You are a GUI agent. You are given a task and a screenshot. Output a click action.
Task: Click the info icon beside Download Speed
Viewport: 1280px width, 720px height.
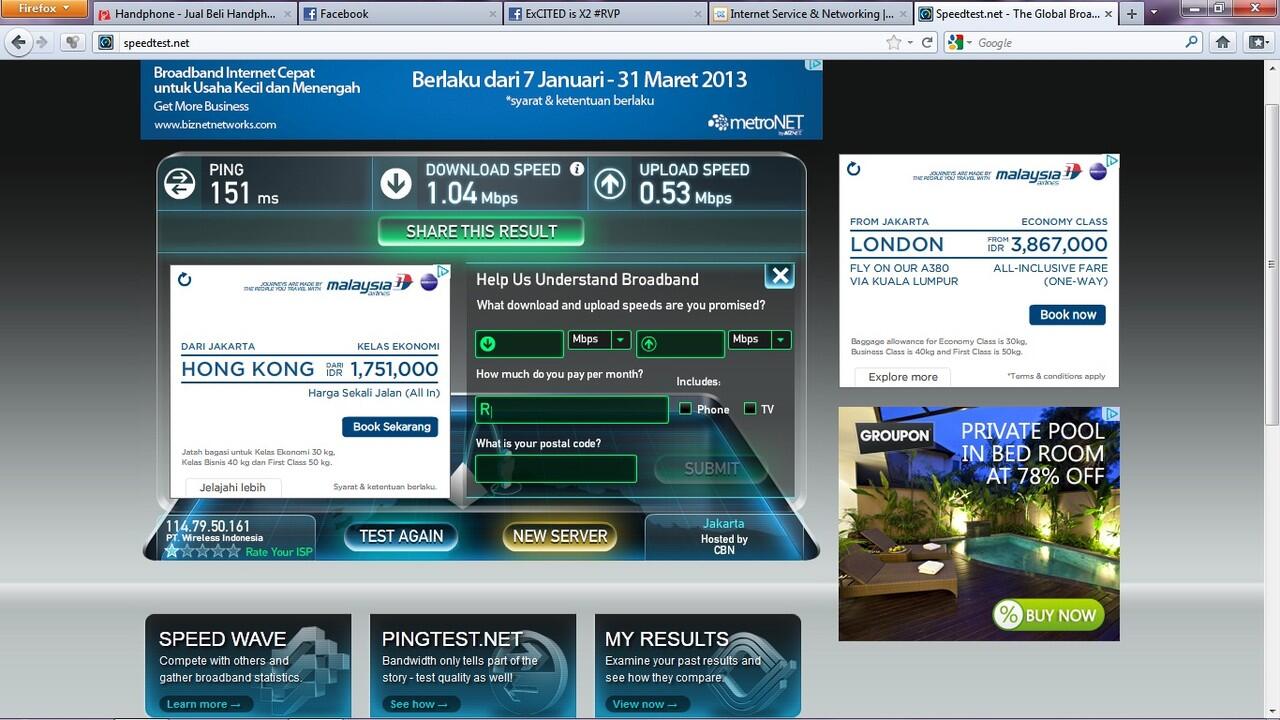[577, 169]
